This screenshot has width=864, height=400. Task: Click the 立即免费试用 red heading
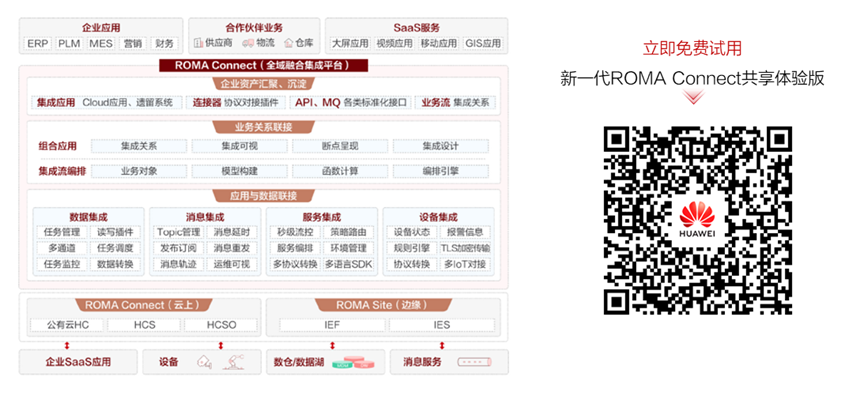pyautogui.click(x=692, y=48)
